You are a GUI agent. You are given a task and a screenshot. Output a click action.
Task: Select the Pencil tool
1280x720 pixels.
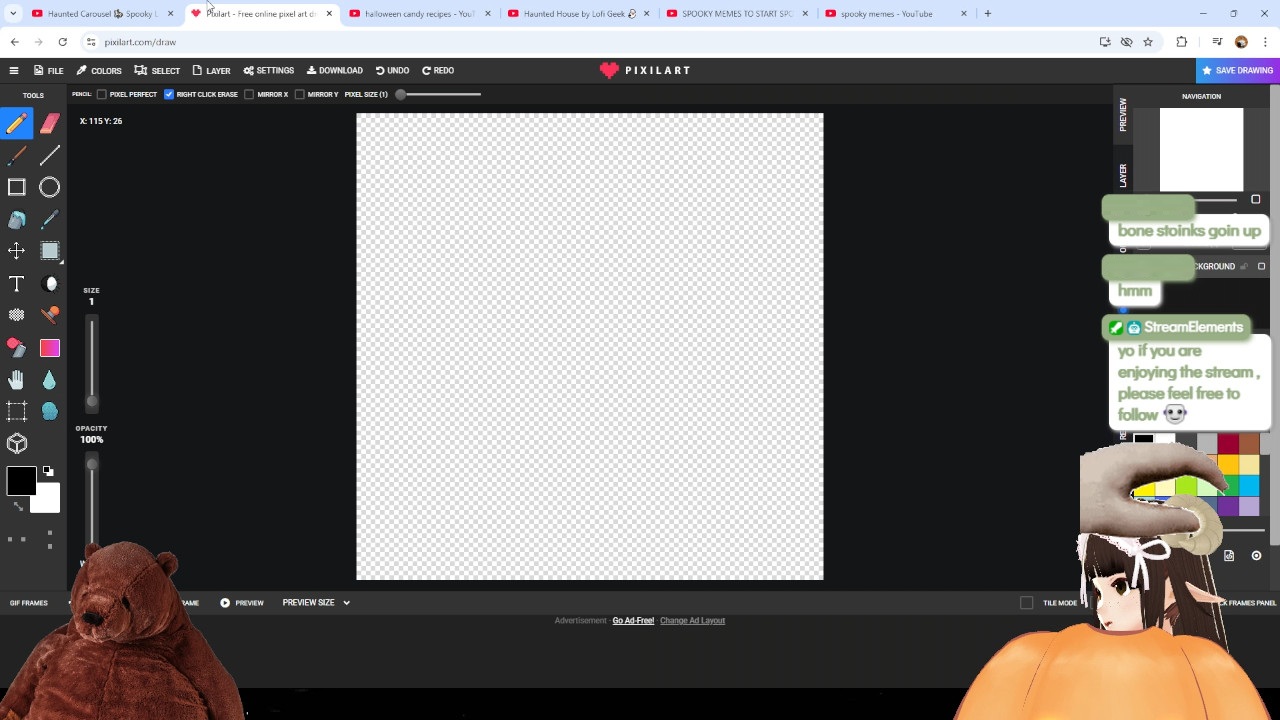[17, 123]
